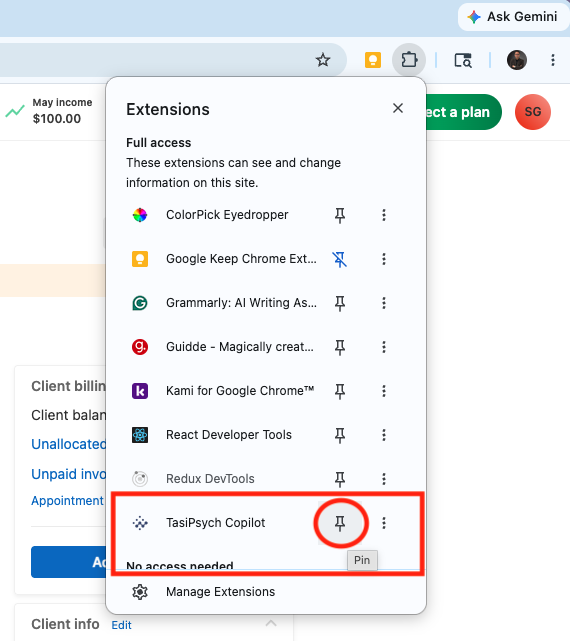The height and width of the screenshot is (641, 570).
Task: Click the Manage Extensions gear icon
Action: (140, 592)
